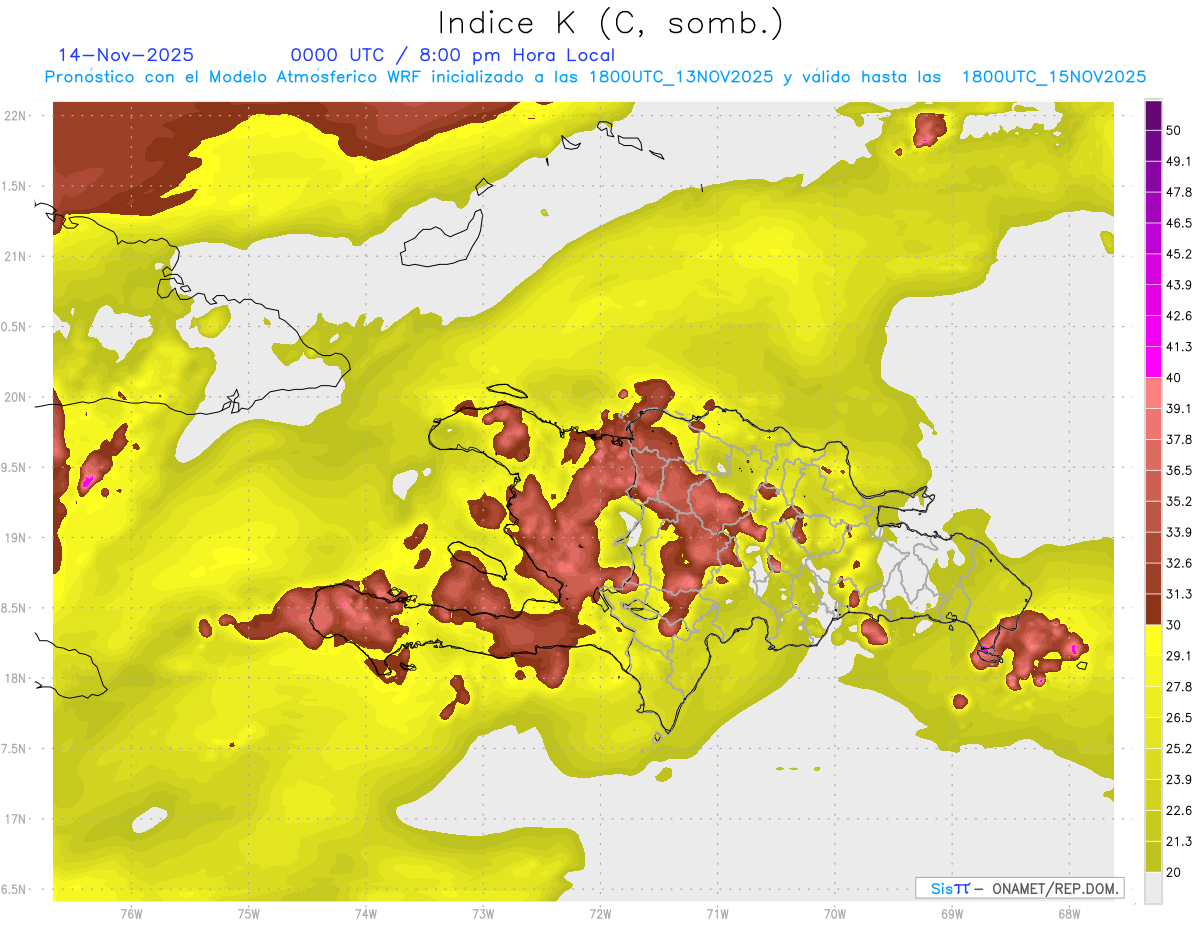This screenshot has height=927, width=1200.
Task: Click the colorbar label '42.6'
Action: pyautogui.click(x=1179, y=316)
